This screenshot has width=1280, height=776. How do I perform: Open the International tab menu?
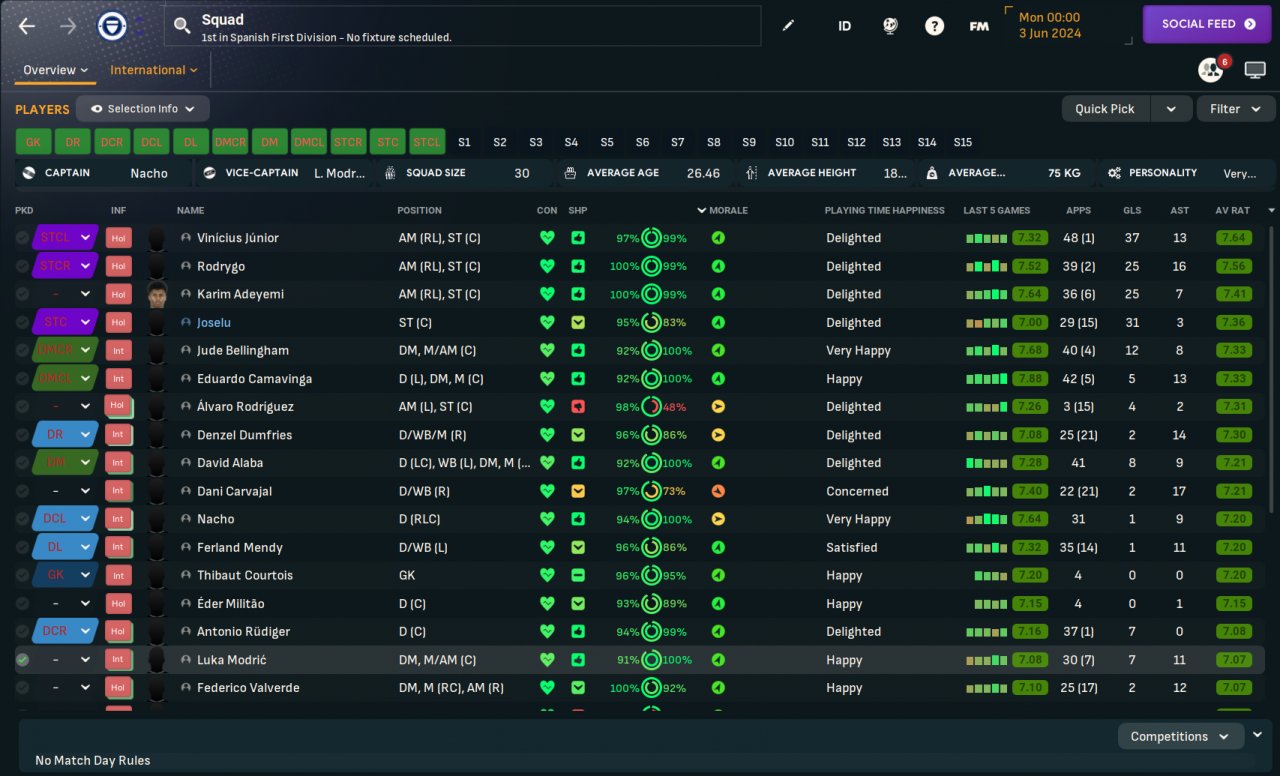154,70
